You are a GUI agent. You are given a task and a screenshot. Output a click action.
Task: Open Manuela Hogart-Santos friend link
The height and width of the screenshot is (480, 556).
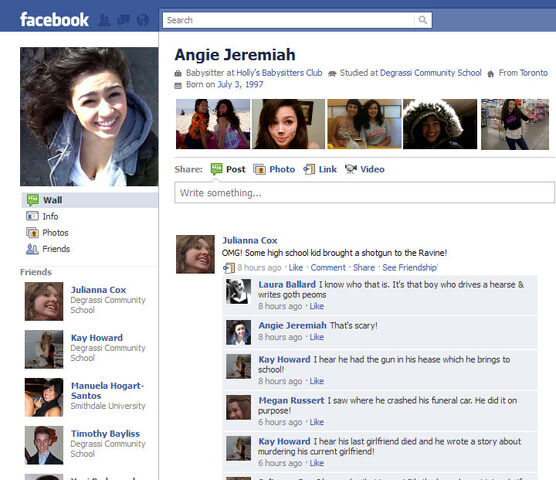107,391
